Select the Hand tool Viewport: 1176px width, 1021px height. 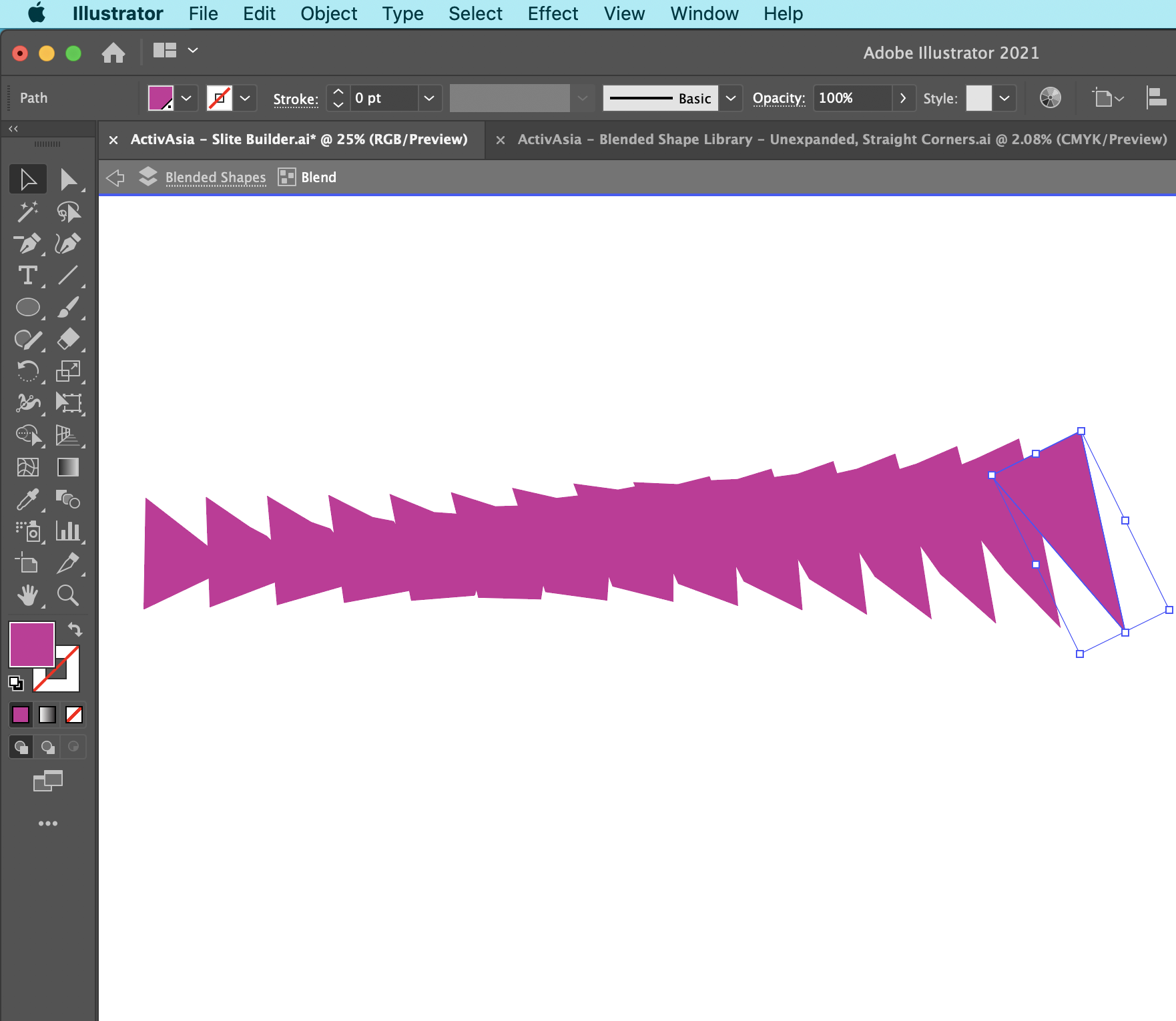pyautogui.click(x=28, y=596)
